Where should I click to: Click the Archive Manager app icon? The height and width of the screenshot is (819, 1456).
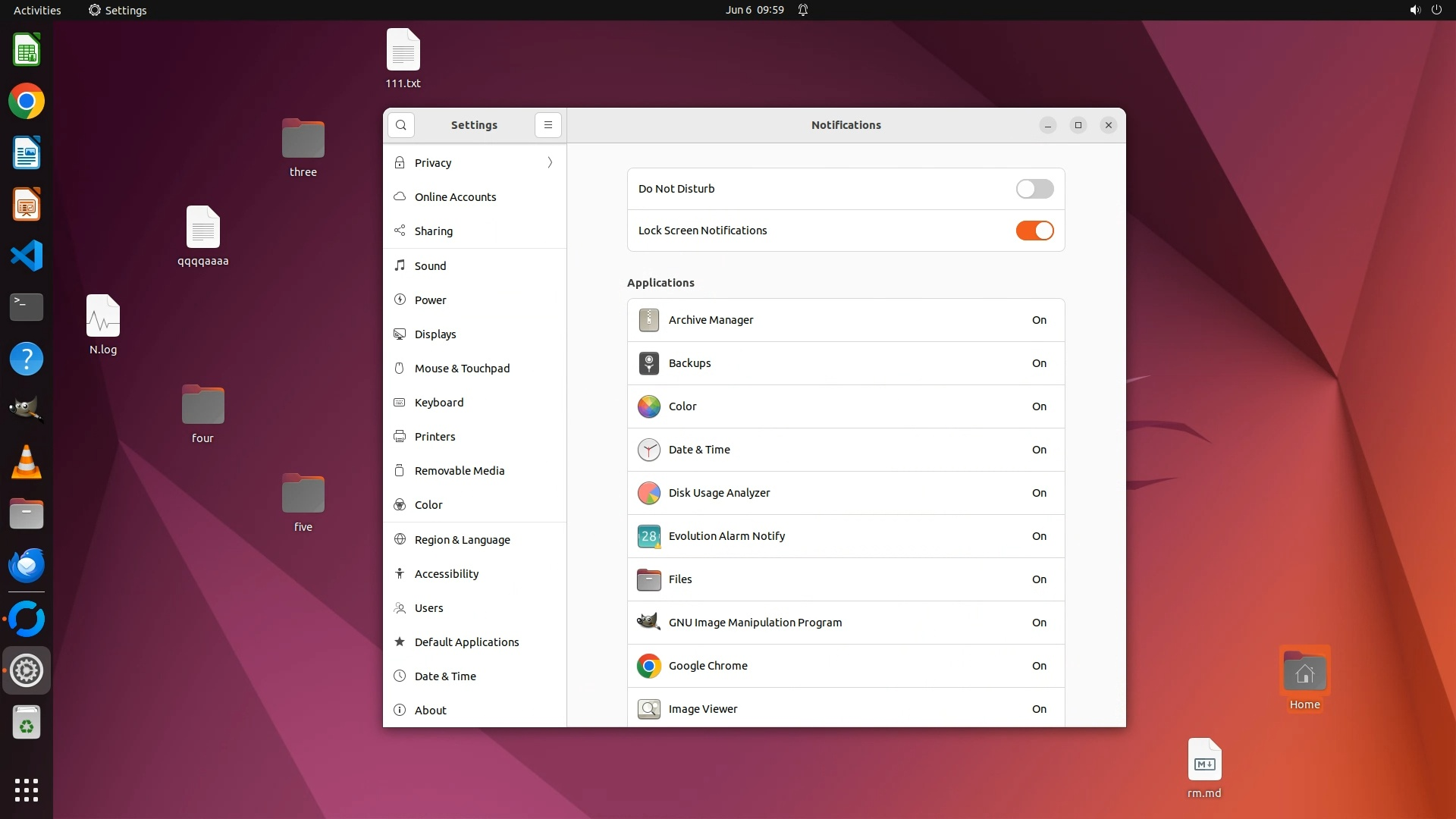[648, 320]
